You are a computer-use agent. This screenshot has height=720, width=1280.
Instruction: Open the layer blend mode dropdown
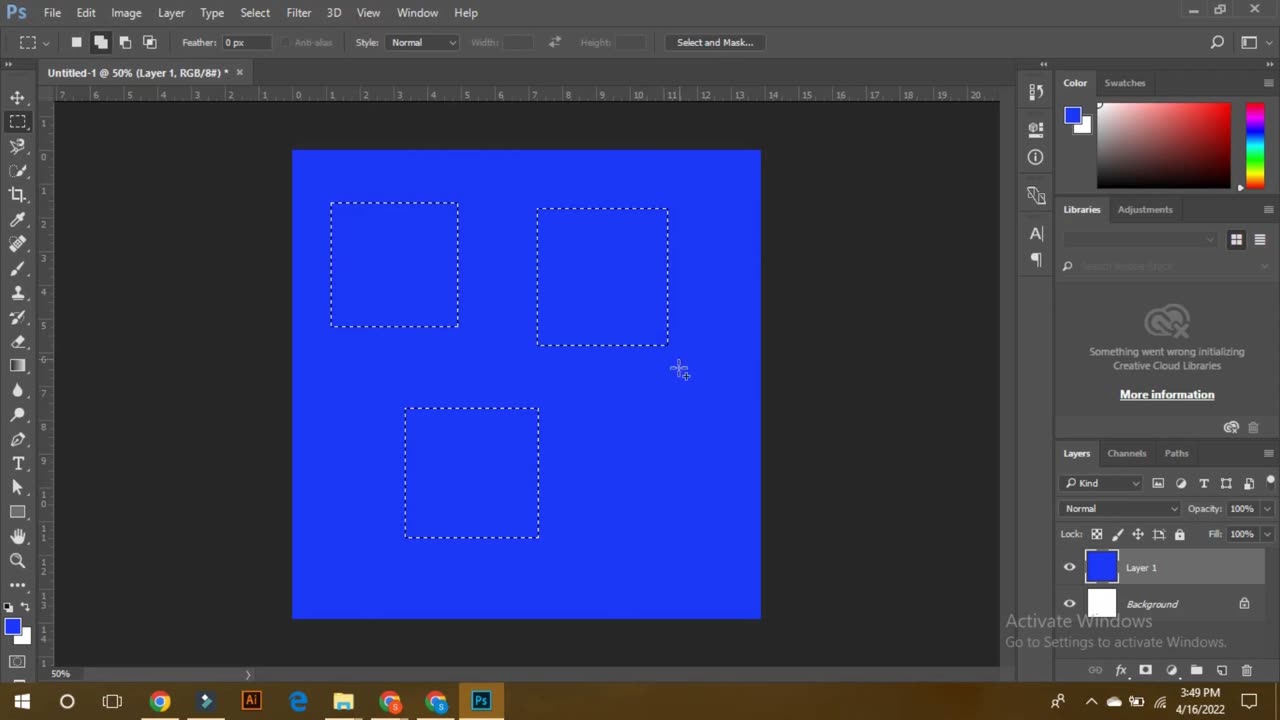[x=1121, y=508]
